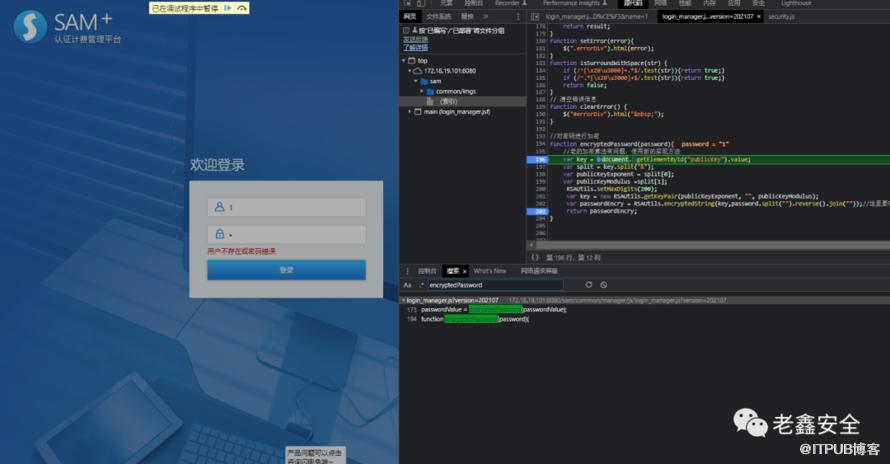The image size is (890, 464).
Task: Refresh the search results in search panel
Action: pos(588,285)
